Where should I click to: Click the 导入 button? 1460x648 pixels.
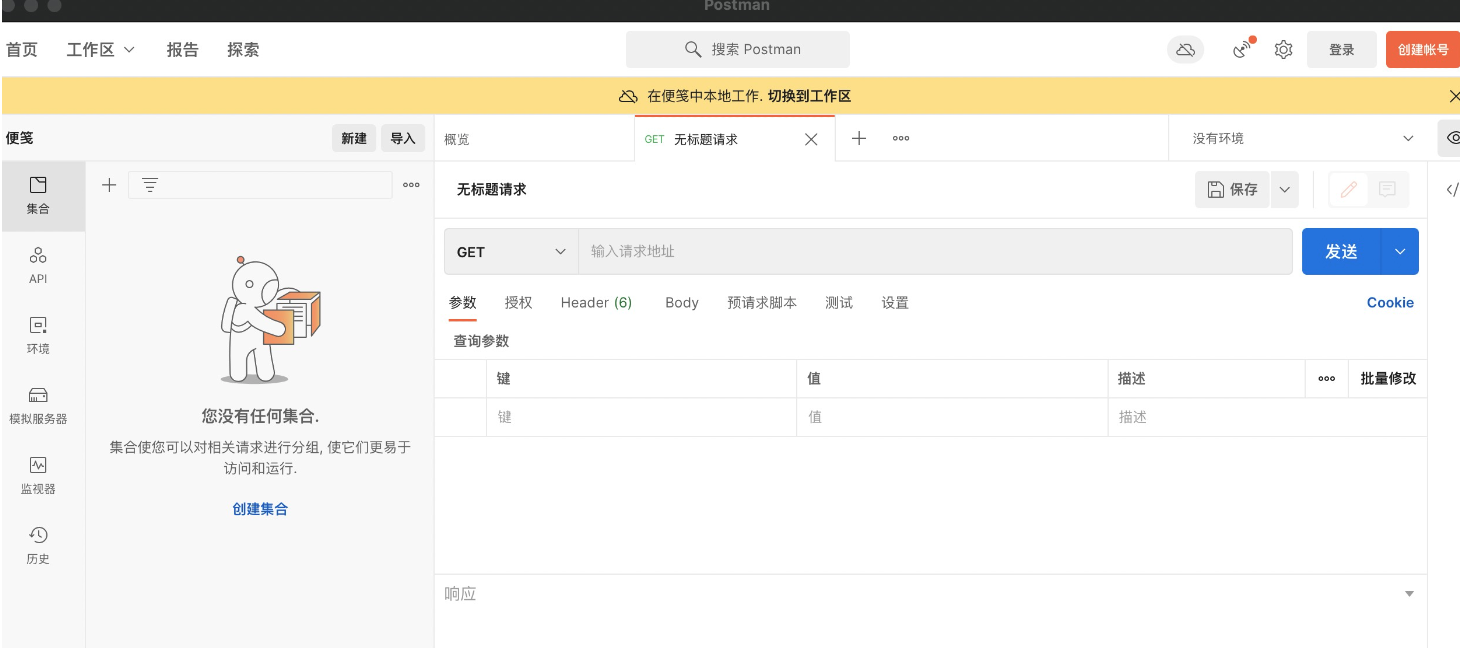tap(403, 139)
